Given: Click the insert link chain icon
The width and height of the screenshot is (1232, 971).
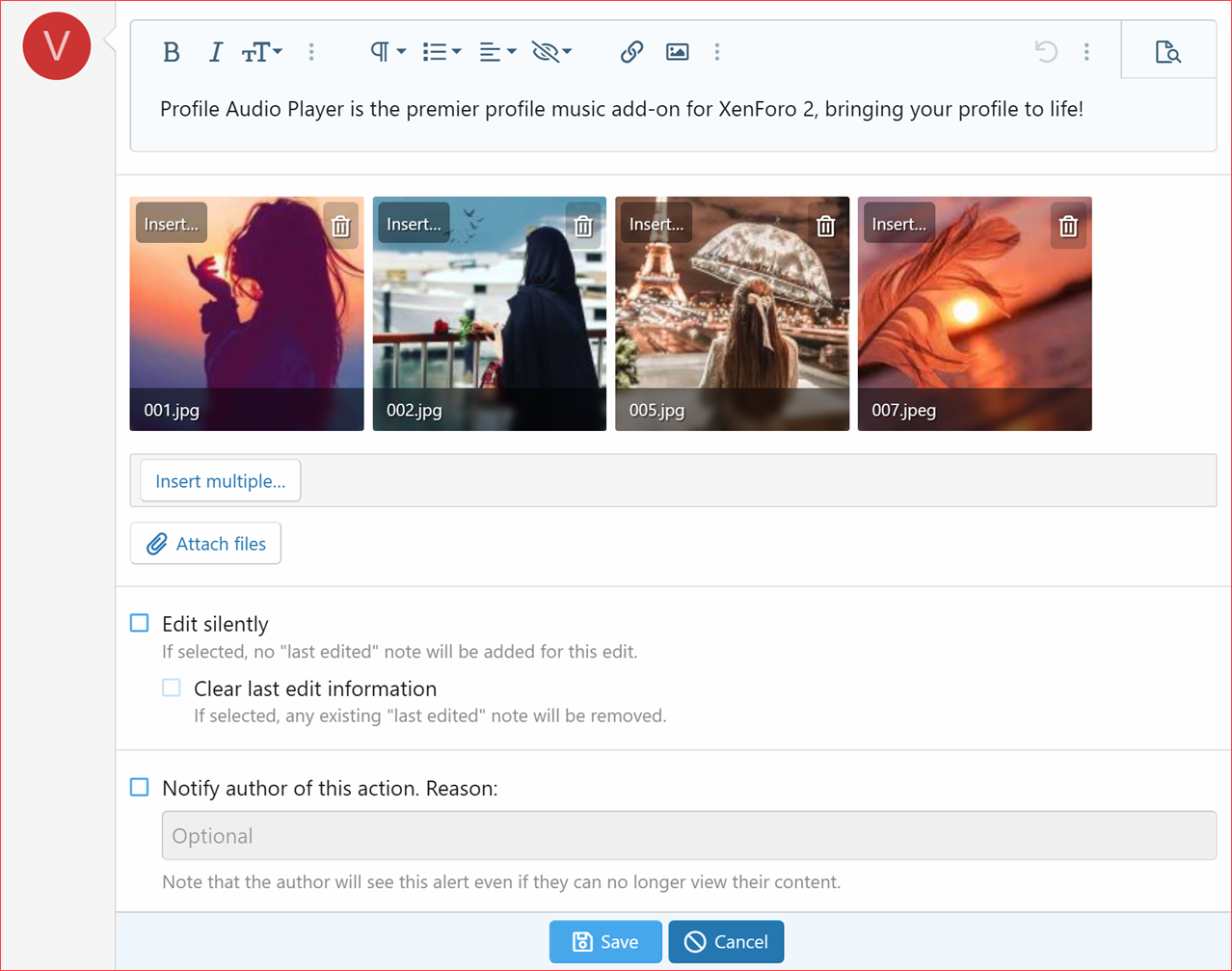Looking at the screenshot, I should tap(631, 52).
